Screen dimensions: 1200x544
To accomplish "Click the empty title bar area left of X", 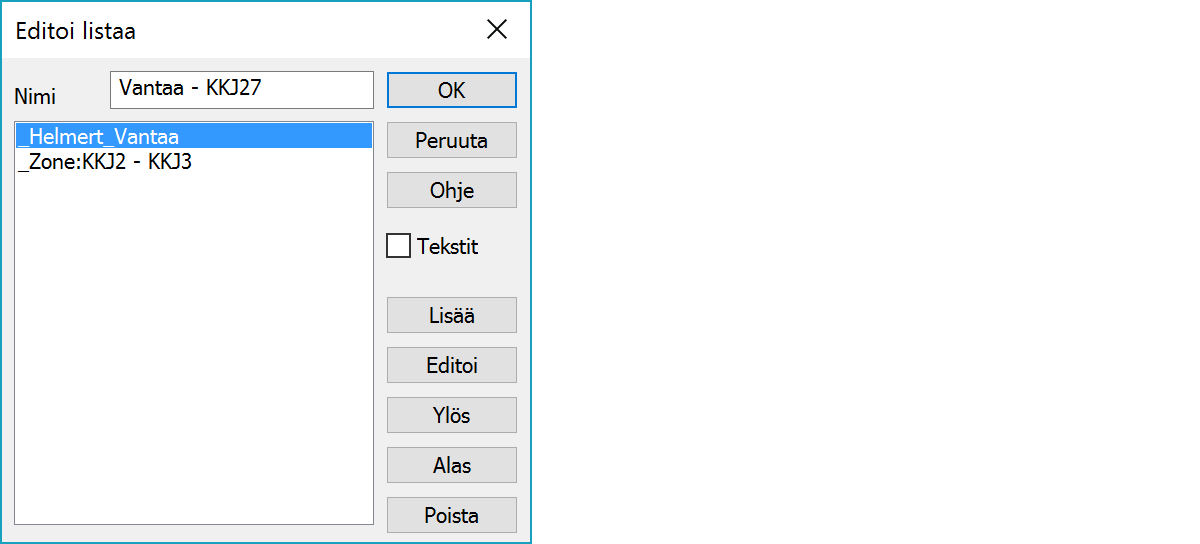I will (x=320, y=30).
